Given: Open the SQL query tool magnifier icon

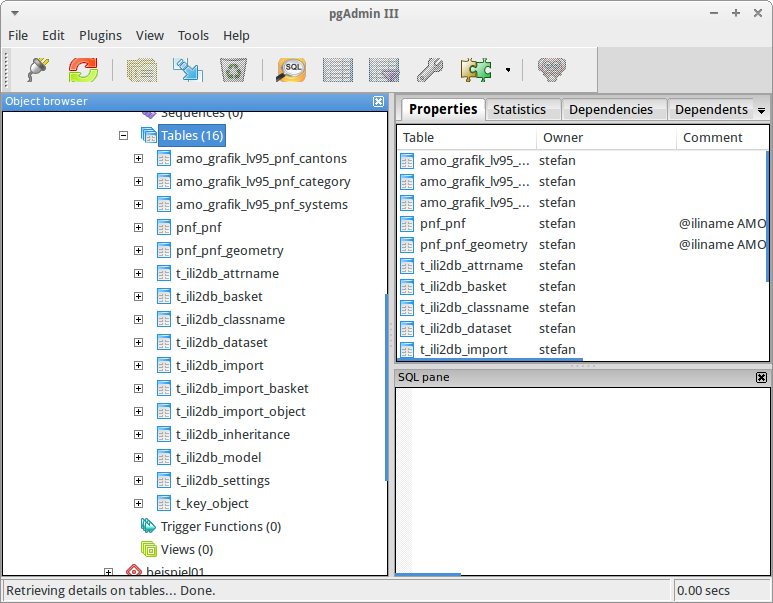Looking at the screenshot, I should click(x=291, y=70).
